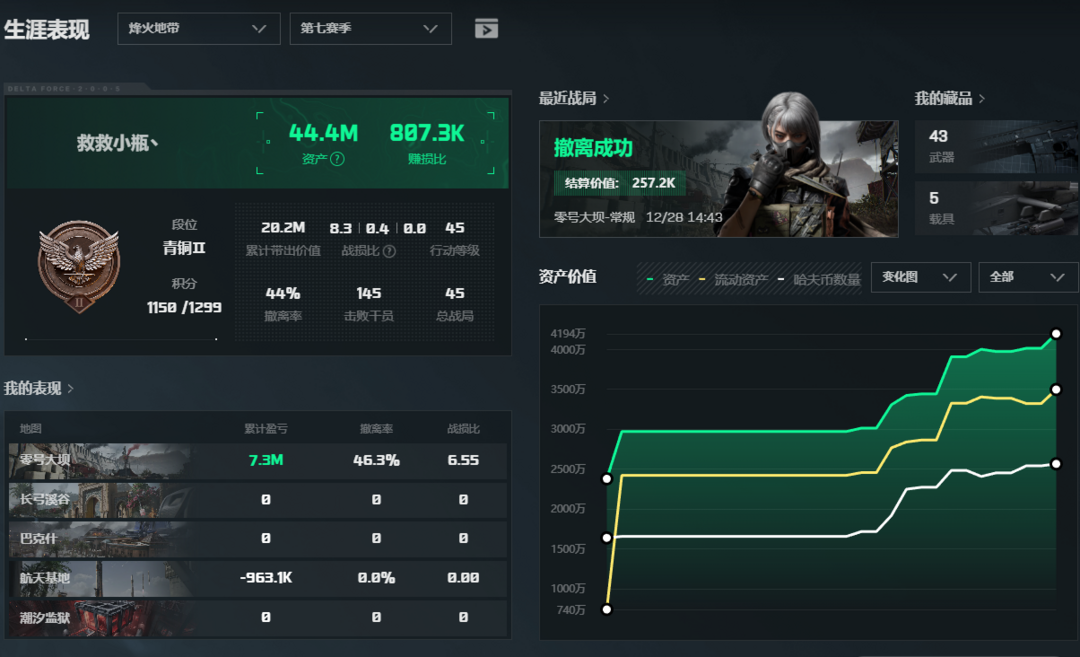Go to 我的藏品 collection page
Image resolution: width=1080 pixels, height=657 pixels.
(x=949, y=98)
